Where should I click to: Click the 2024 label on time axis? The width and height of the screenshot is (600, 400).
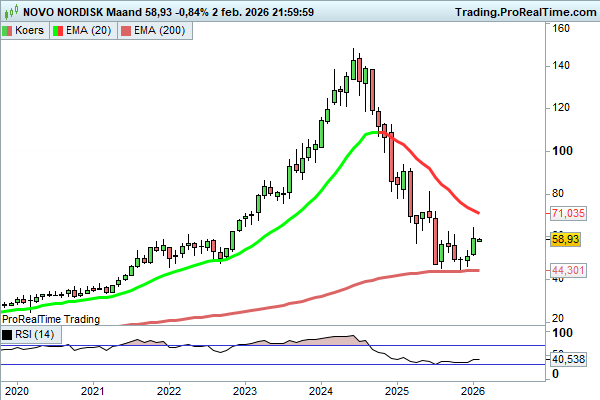pyautogui.click(x=321, y=391)
